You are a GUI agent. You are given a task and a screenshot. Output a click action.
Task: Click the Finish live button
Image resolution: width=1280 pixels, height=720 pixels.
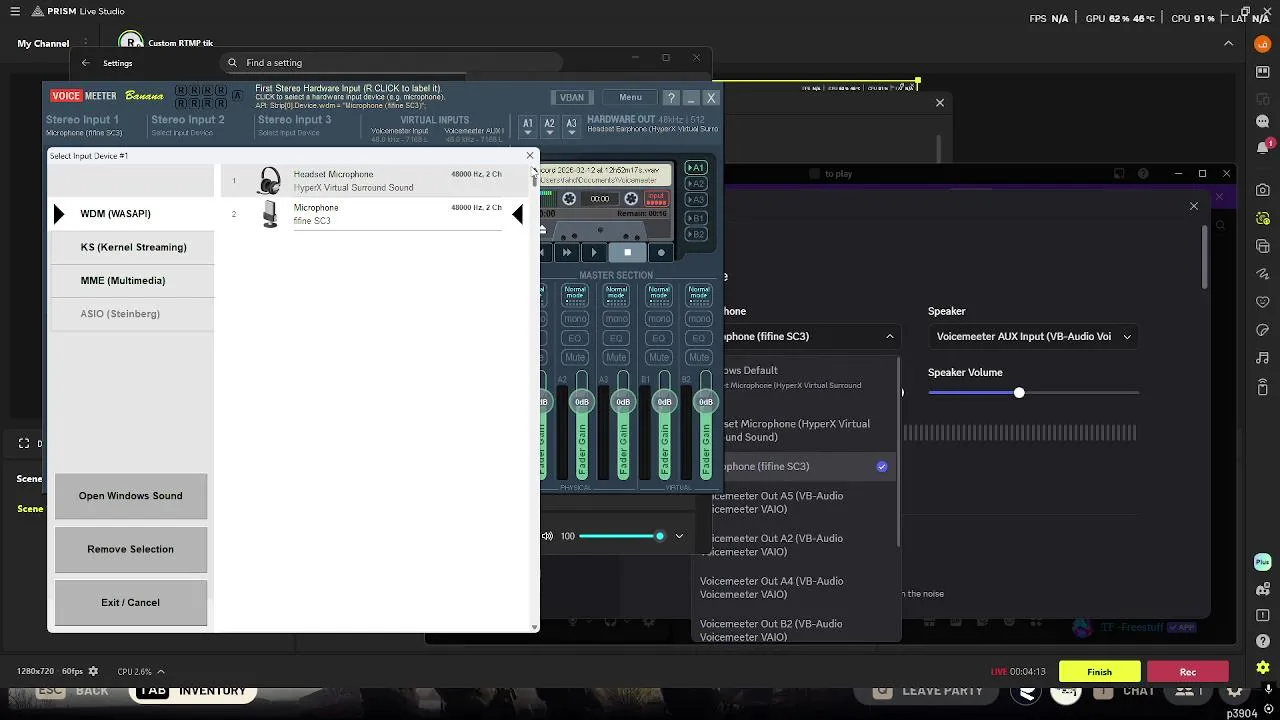click(1099, 672)
